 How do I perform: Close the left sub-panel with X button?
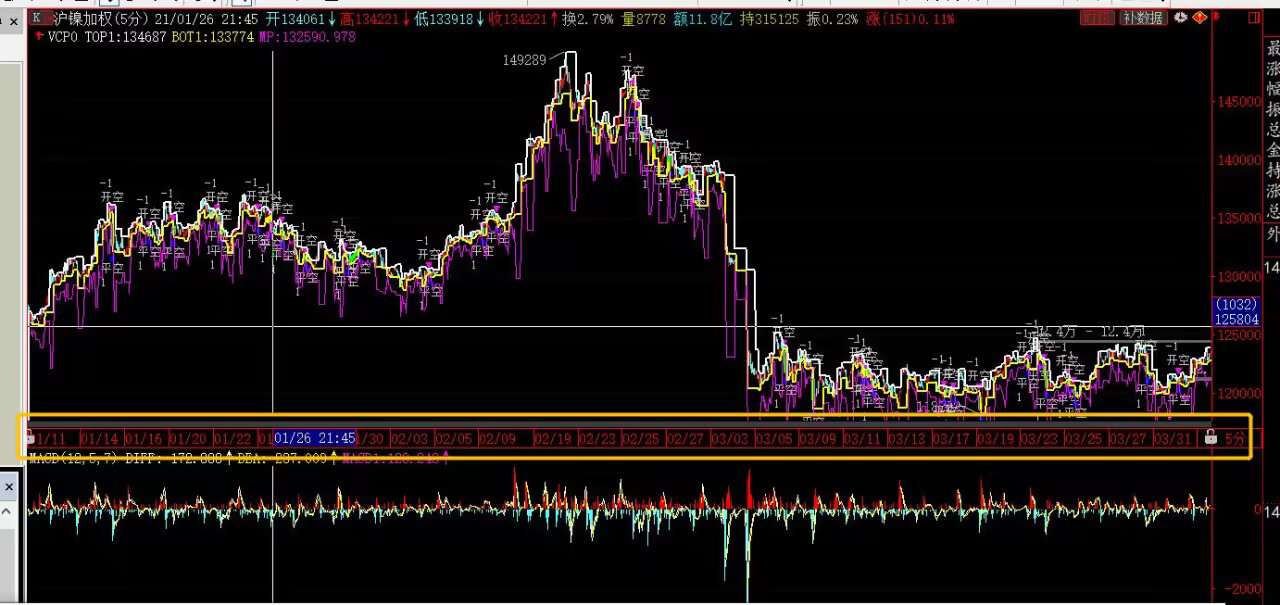7,488
